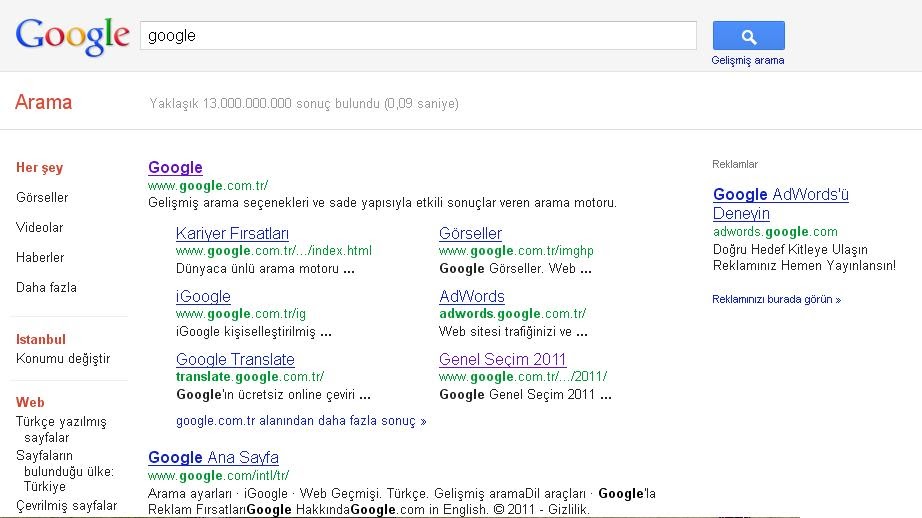This screenshot has width=922, height=518.
Task: Expand Daha fazla in the sidebar
Action: 46,288
